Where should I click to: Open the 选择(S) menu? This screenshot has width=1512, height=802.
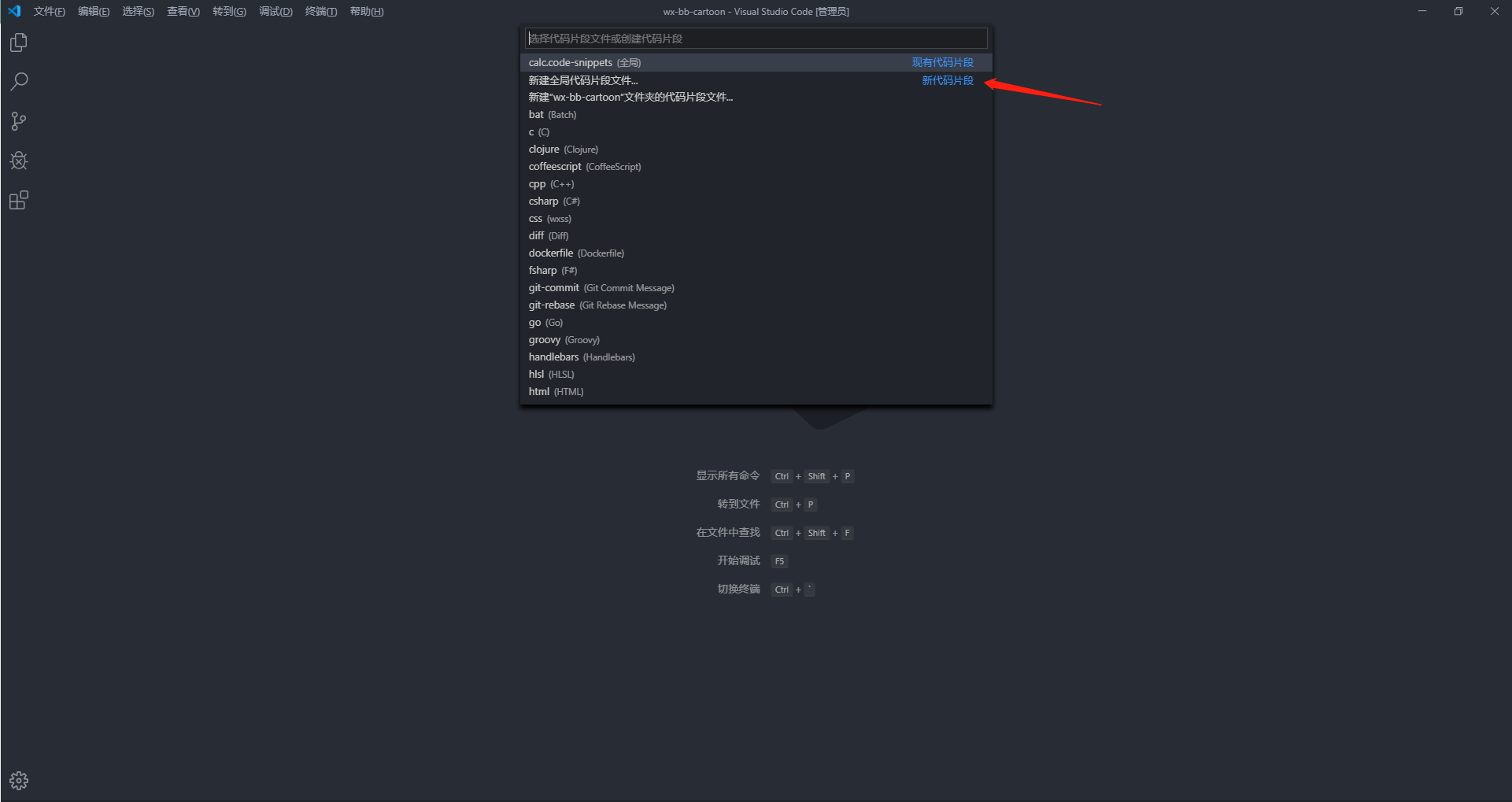click(138, 11)
